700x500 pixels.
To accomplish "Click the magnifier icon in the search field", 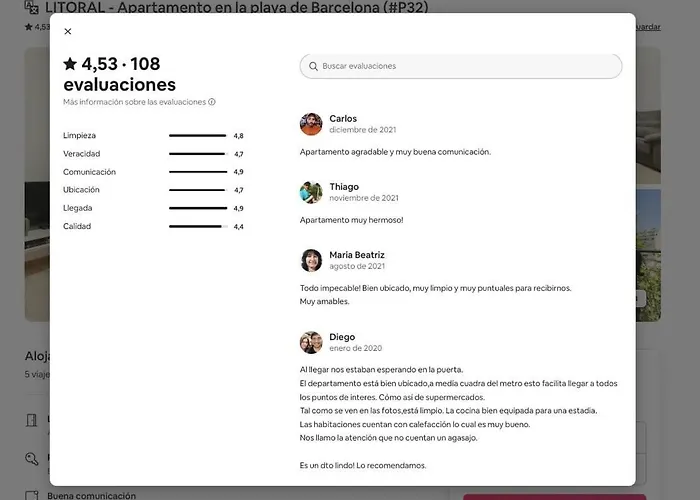I will coord(313,66).
